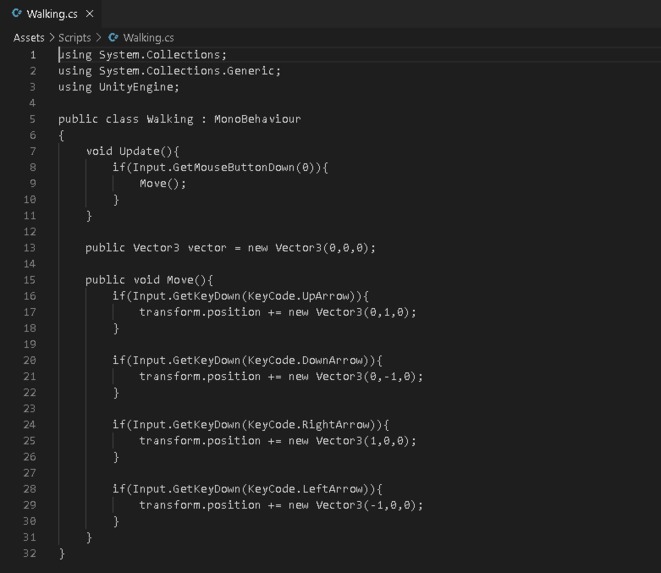Viewport: 661px width, 573px height.
Task: Click 'public void Move(){' text
Action: [x=149, y=280]
